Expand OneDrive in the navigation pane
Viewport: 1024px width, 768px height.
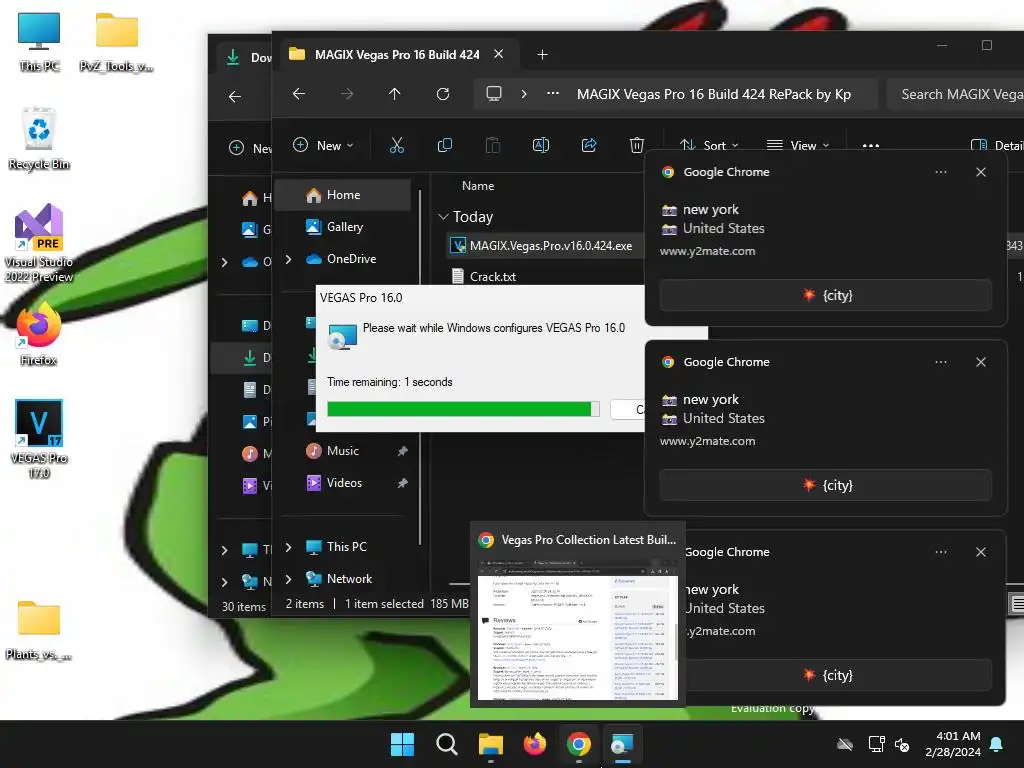(x=289, y=259)
